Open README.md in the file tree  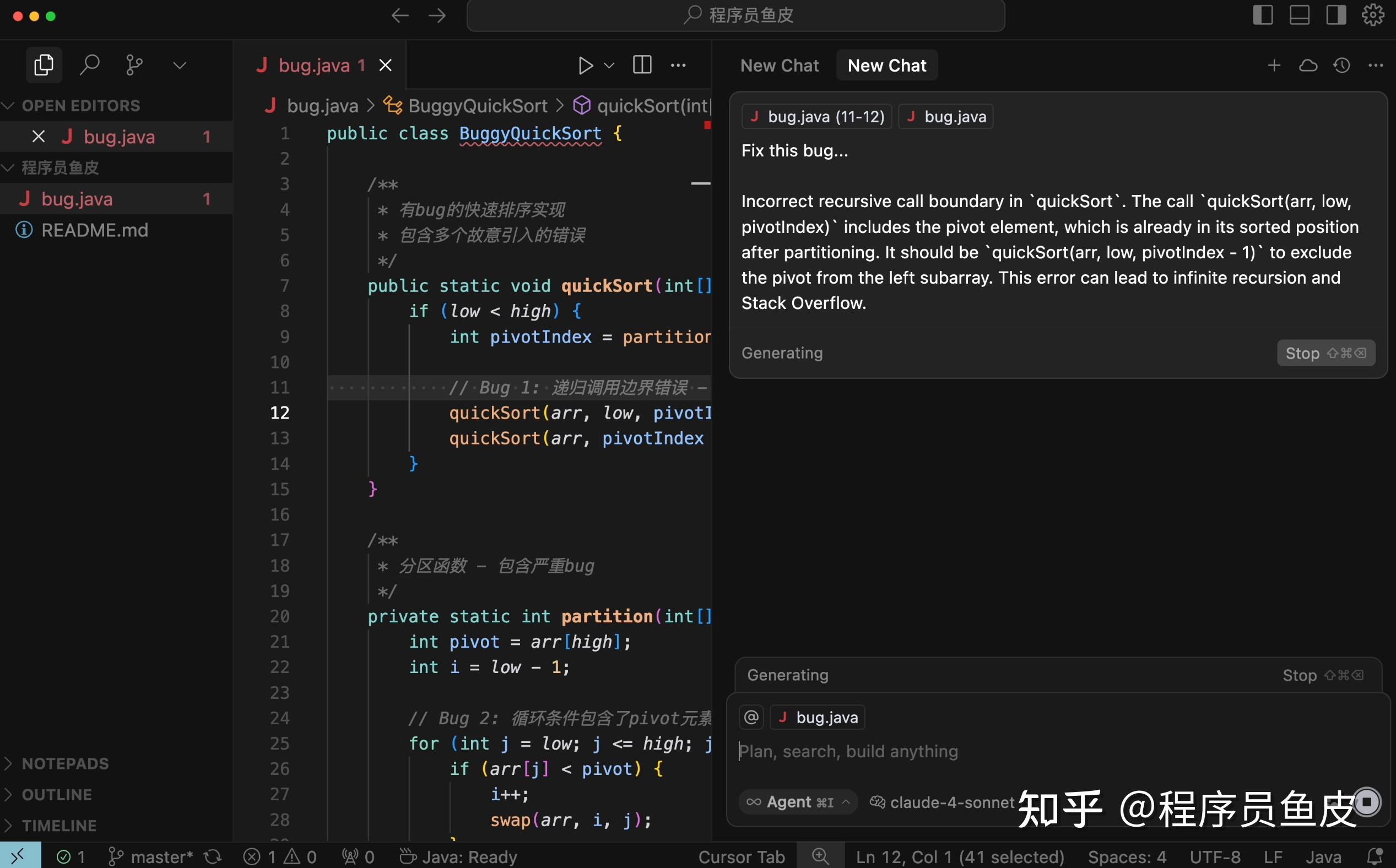click(x=94, y=230)
